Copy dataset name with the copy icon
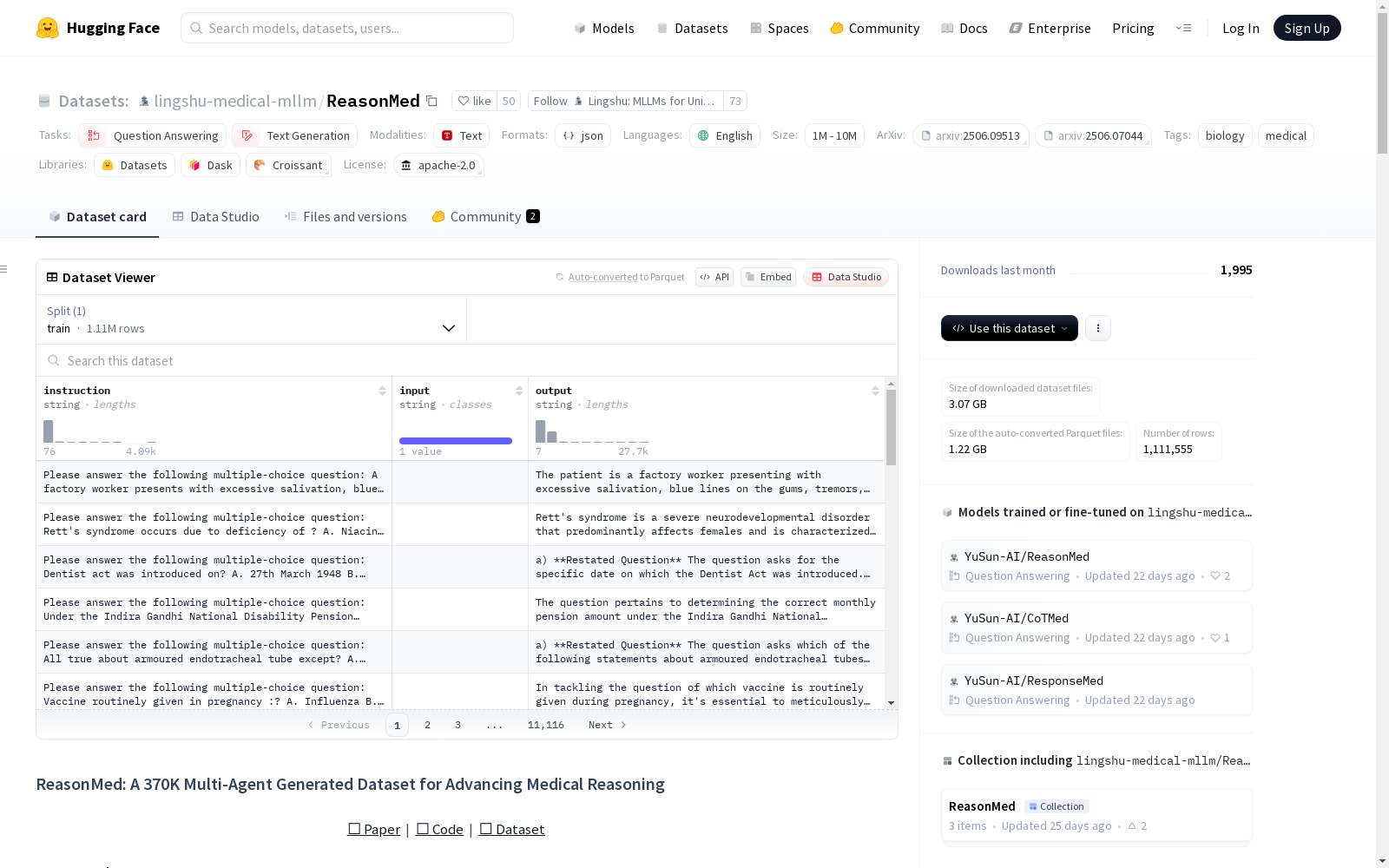1389x868 pixels. pos(431,101)
